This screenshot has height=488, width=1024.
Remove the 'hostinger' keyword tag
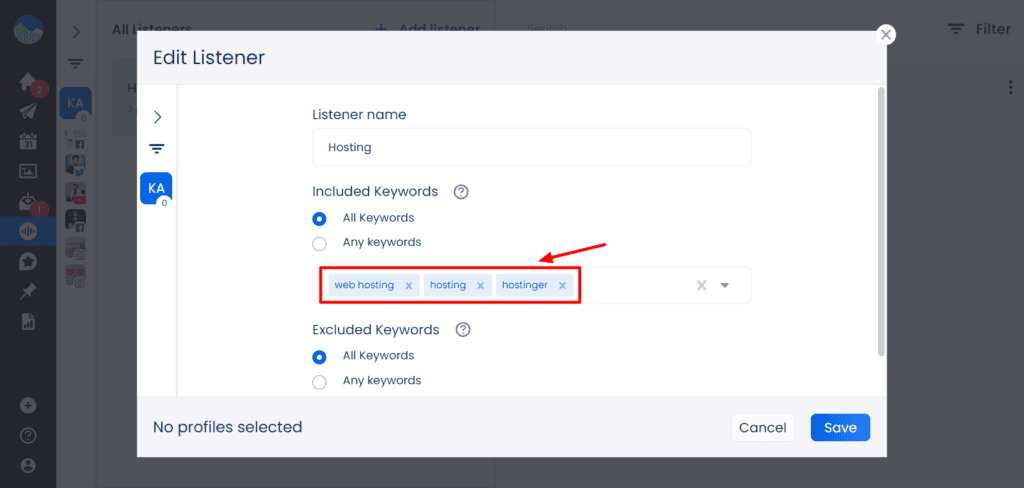(x=562, y=286)
